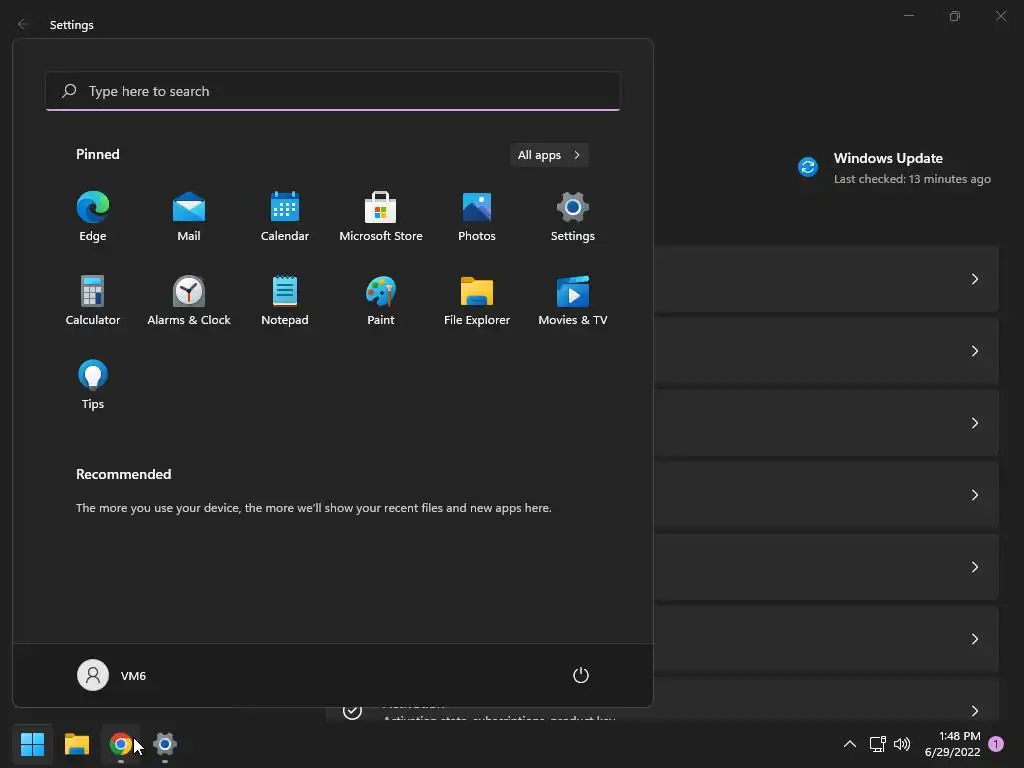Open Edge from pinned apps
The width and height of the screenshot is (1024, 768).
[93, 217]
